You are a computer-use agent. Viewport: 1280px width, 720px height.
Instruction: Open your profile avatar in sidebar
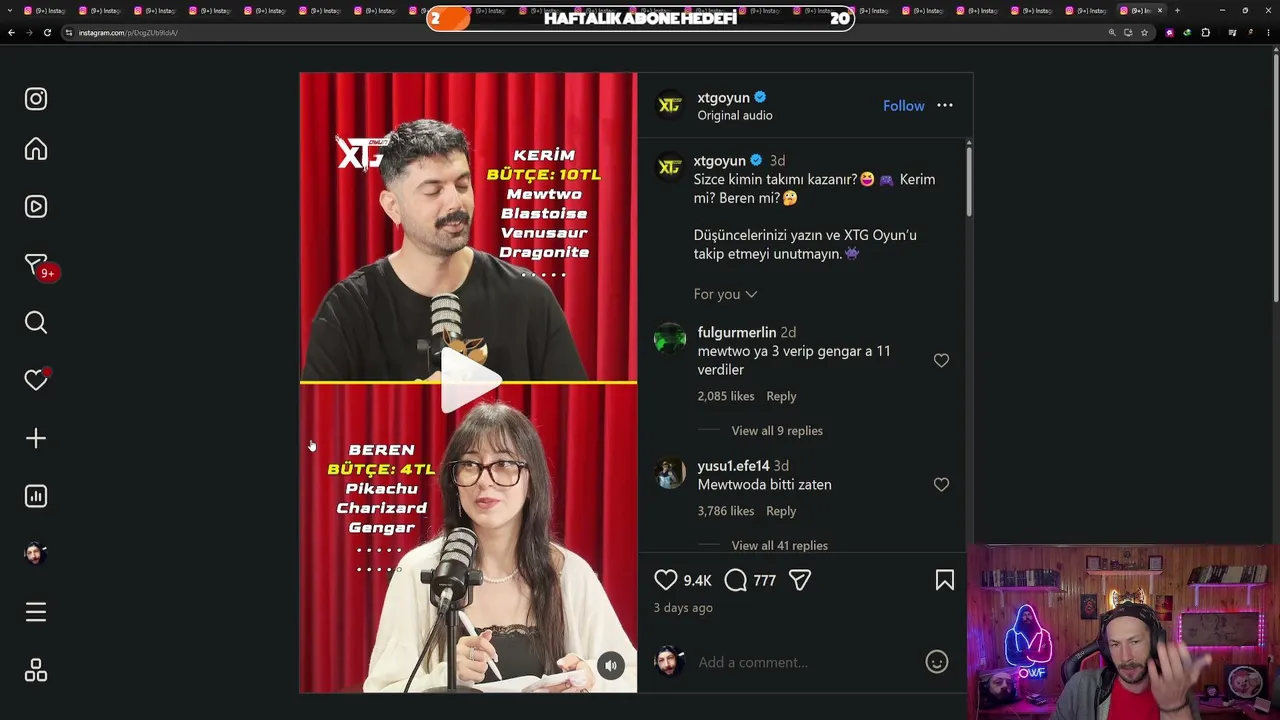(36, 554)
